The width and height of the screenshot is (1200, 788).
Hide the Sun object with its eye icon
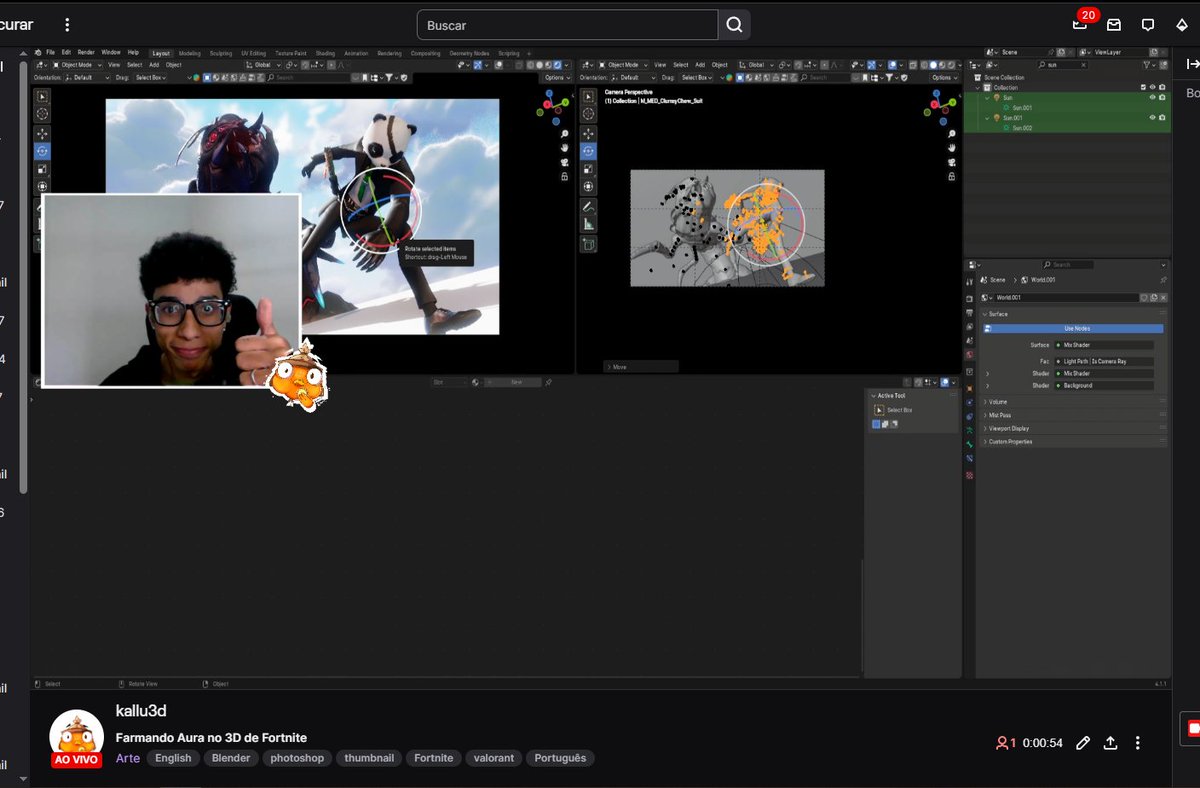click(1153, 97)
